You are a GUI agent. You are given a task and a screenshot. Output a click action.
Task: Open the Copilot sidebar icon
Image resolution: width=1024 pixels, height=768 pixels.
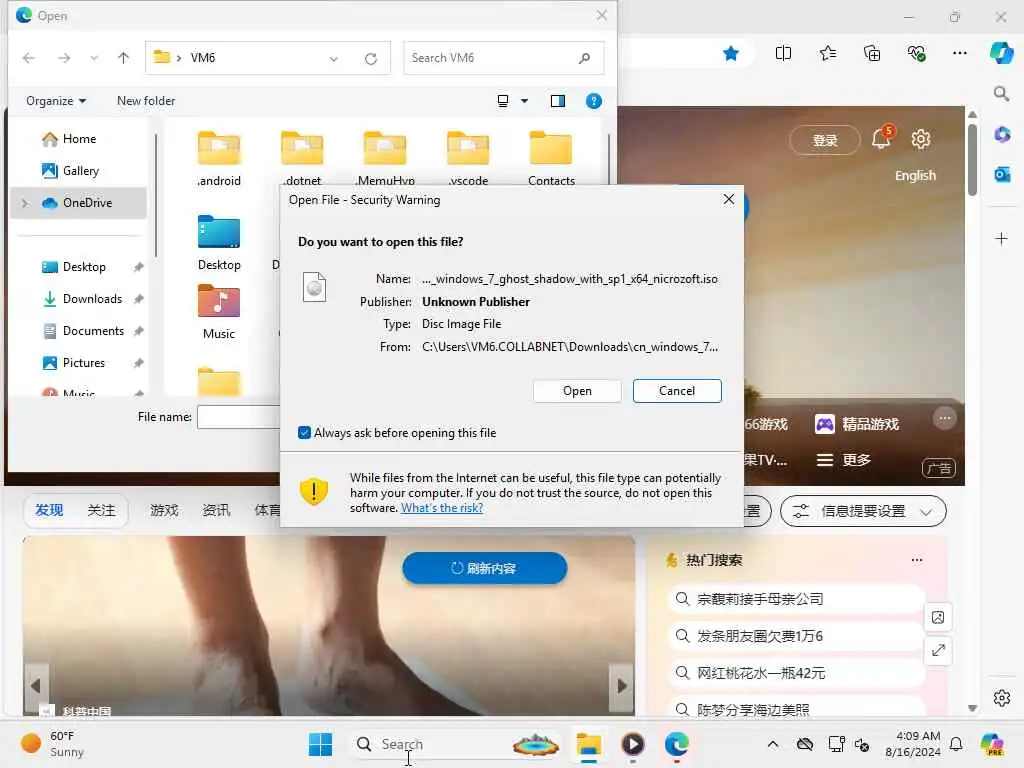pos(1001,53)
